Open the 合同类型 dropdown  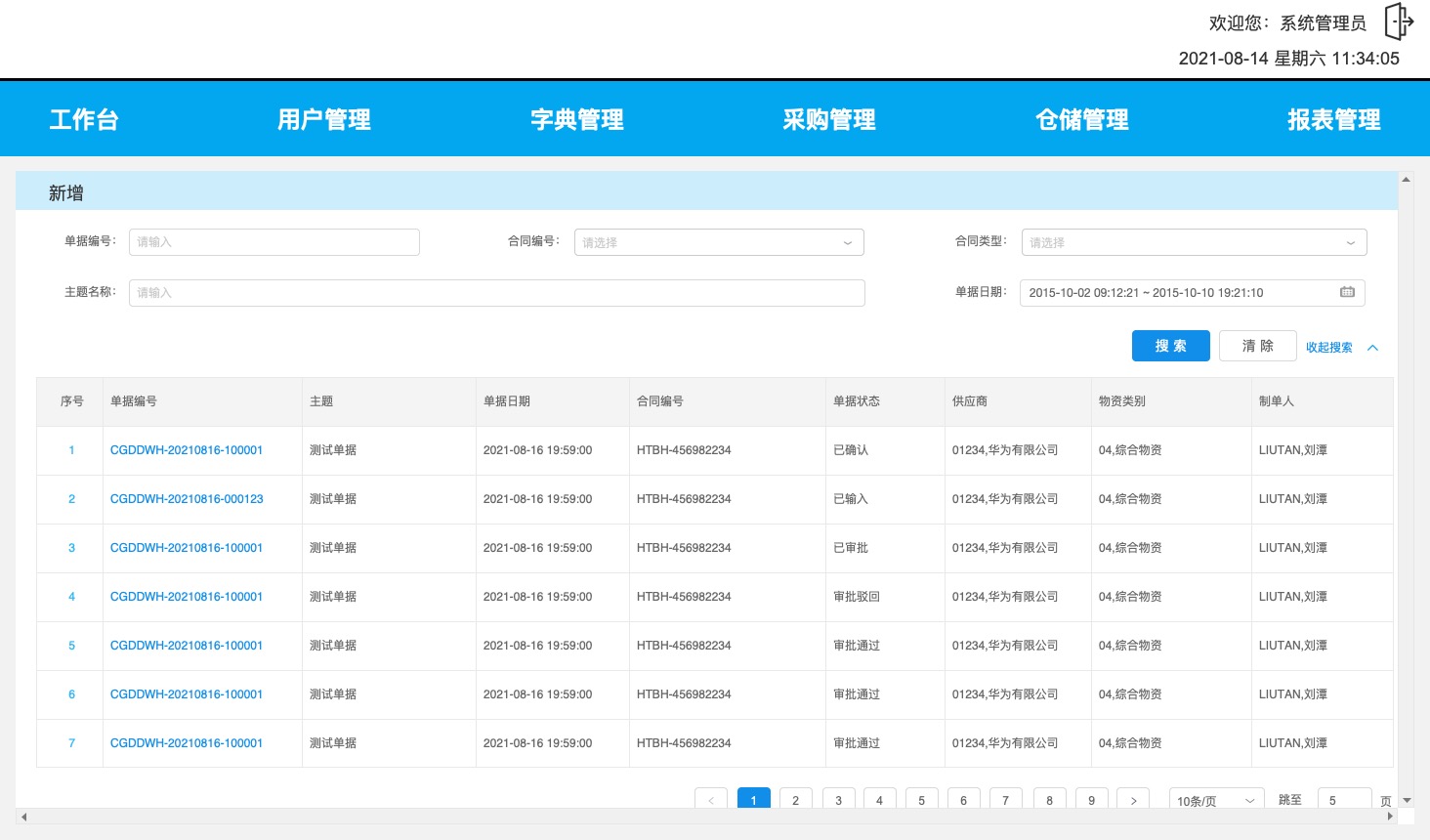pos(1193,242)
